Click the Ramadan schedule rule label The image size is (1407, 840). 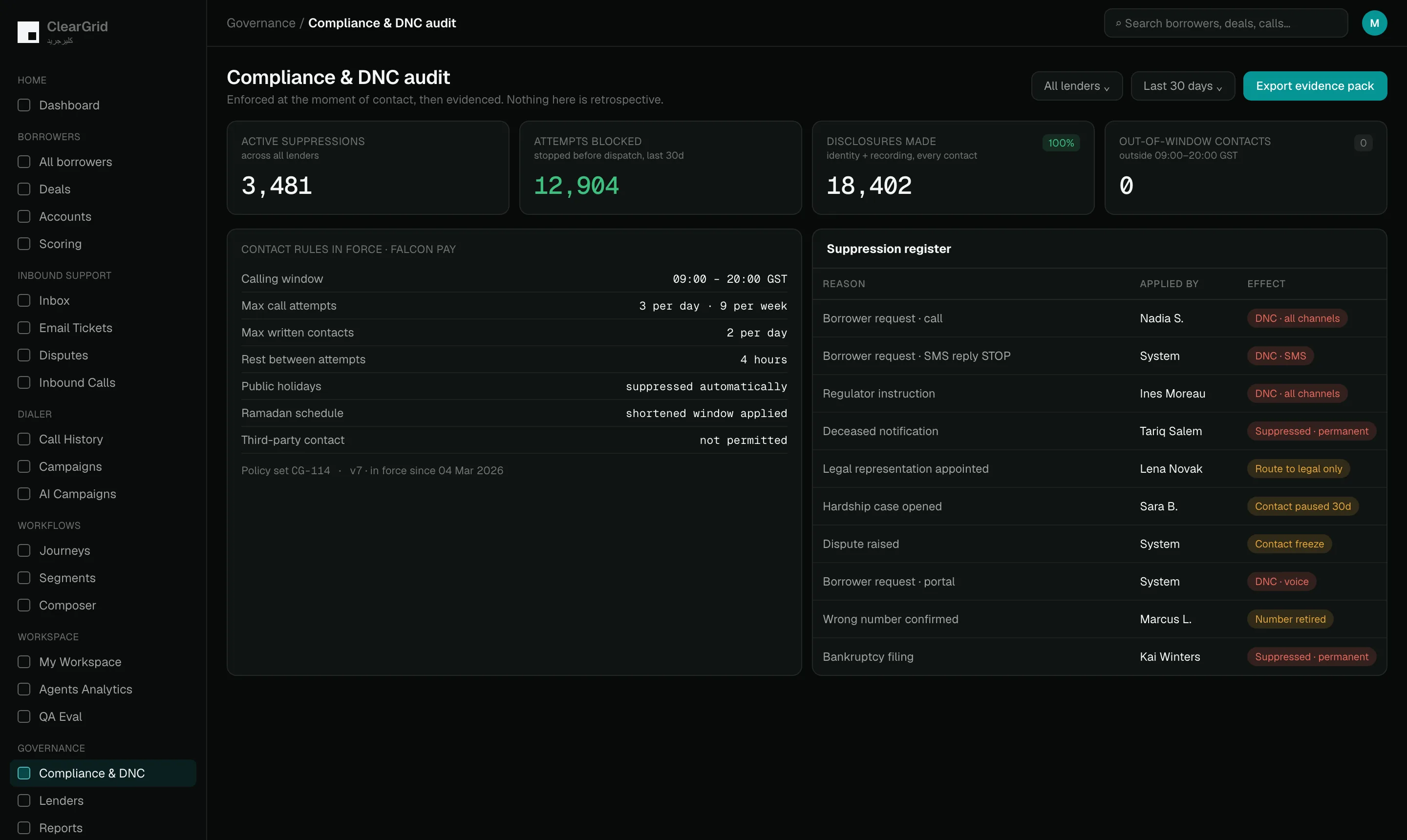pos(292,413)
